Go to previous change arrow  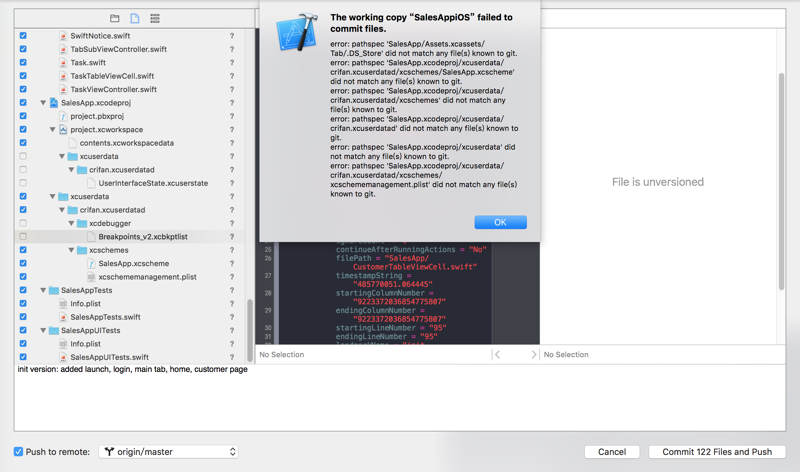[x=497, y=355]
